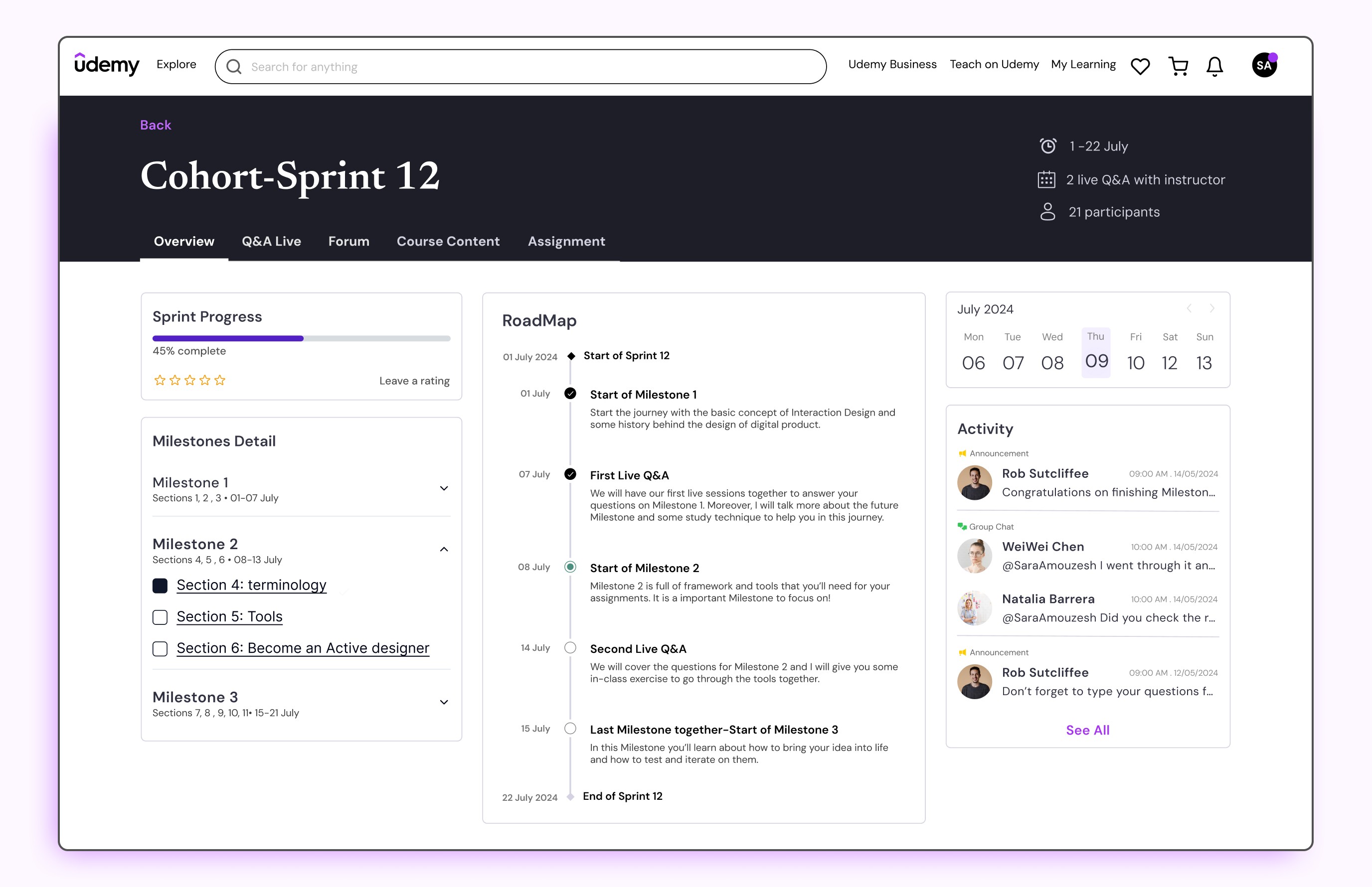Switch to the Q&A Live tab
1372x887 pixels.
coord(271,241)
